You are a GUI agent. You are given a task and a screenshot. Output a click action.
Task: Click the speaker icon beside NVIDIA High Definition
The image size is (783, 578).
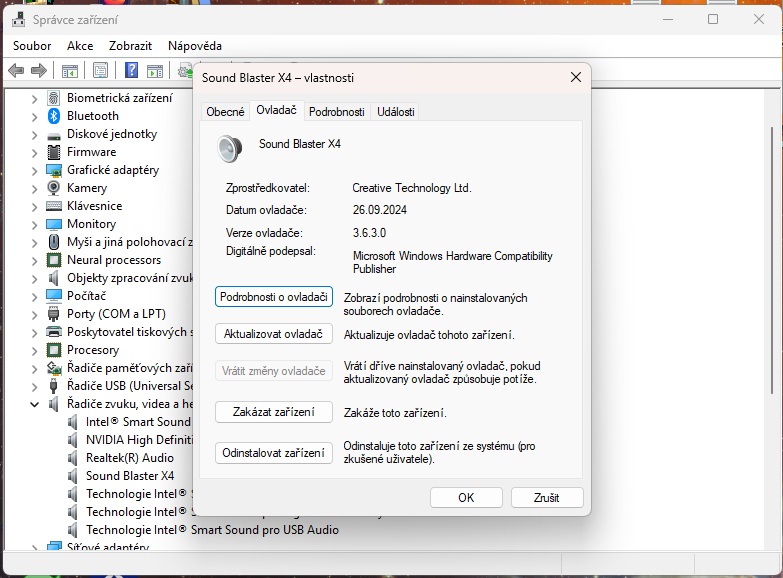click(x=73, y=440)
